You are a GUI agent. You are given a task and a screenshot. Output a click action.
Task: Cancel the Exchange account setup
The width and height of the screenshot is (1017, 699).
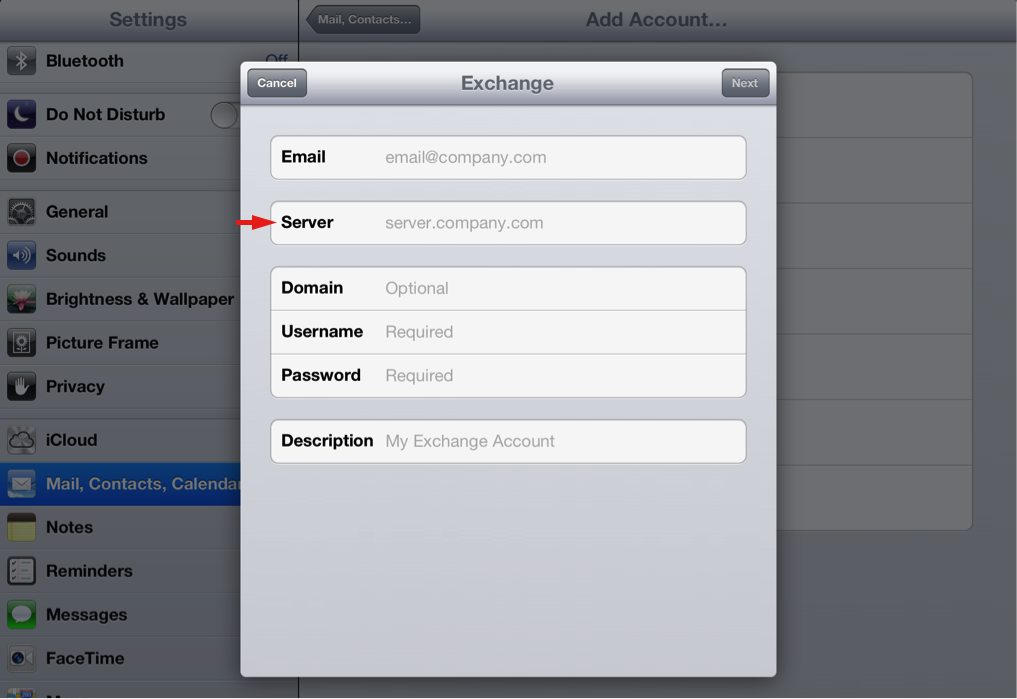point(277,83)
